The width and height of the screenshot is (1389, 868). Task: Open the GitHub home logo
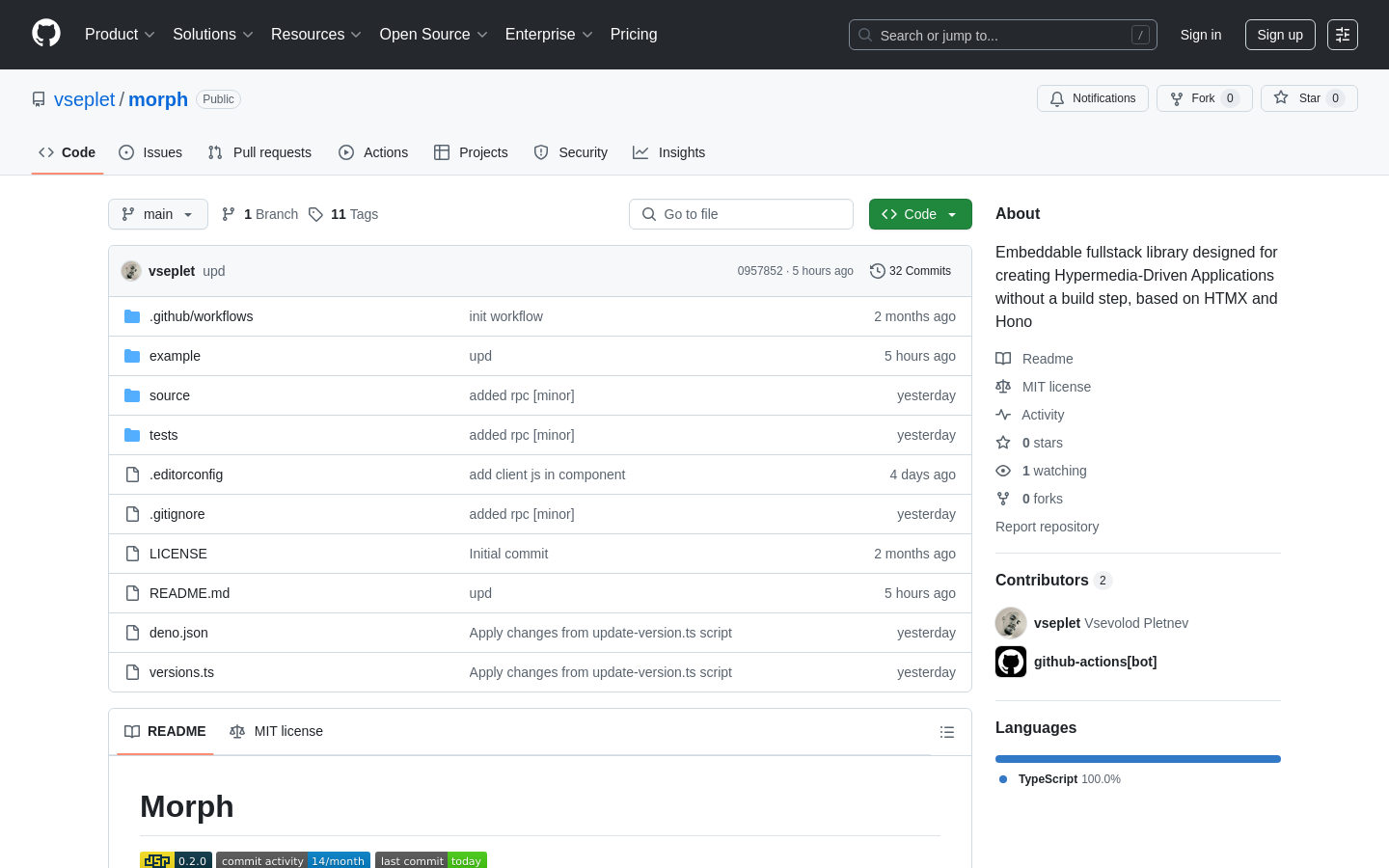(46, 34)
